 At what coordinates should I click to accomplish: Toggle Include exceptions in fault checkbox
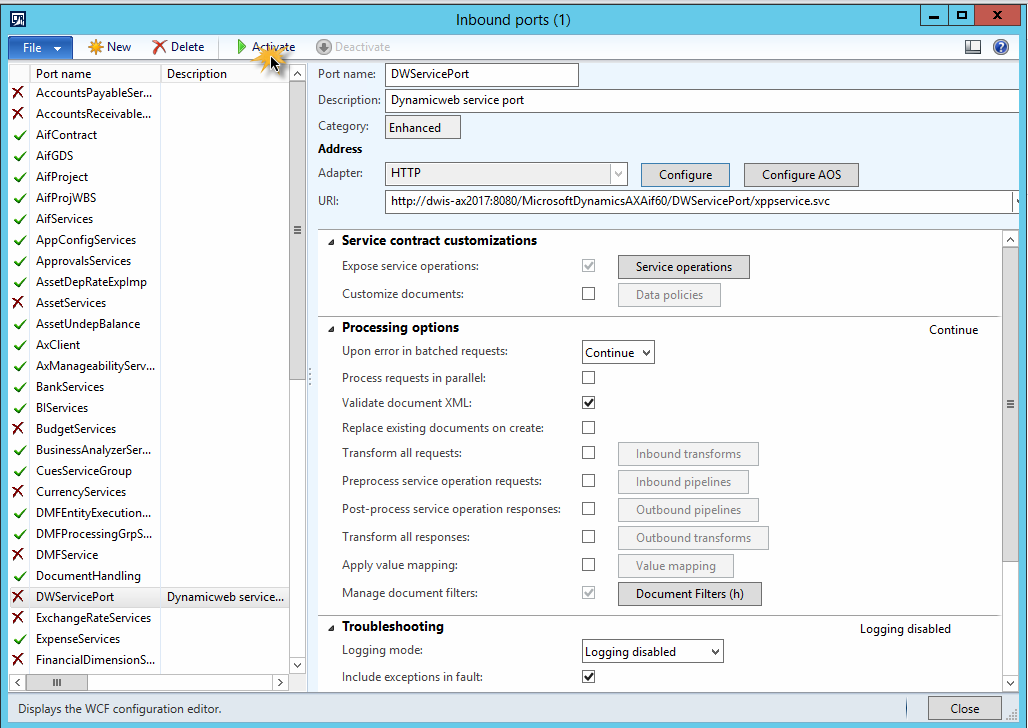click(x=589, y=677)
